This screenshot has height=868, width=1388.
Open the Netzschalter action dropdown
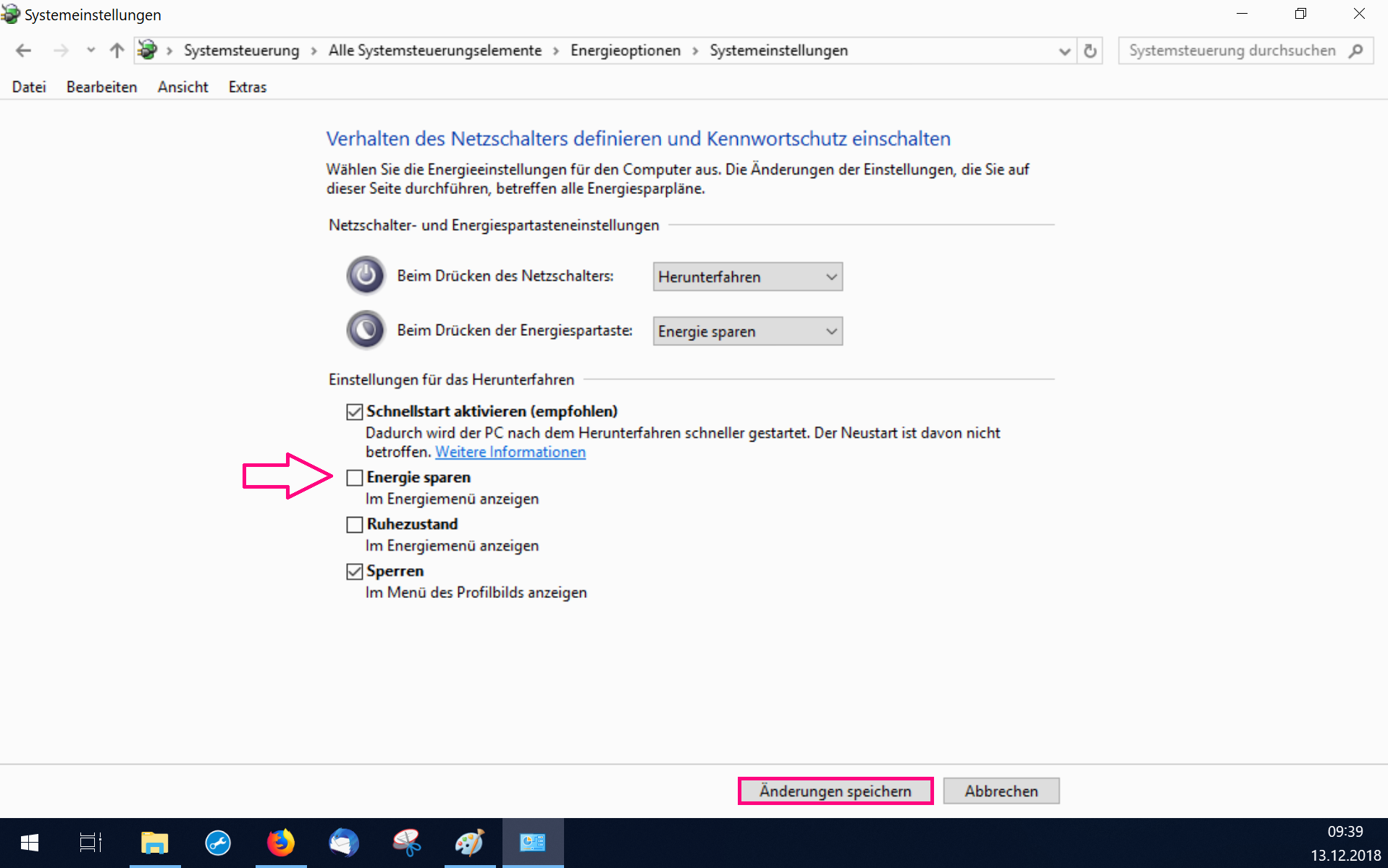click(x=747, y=277)
